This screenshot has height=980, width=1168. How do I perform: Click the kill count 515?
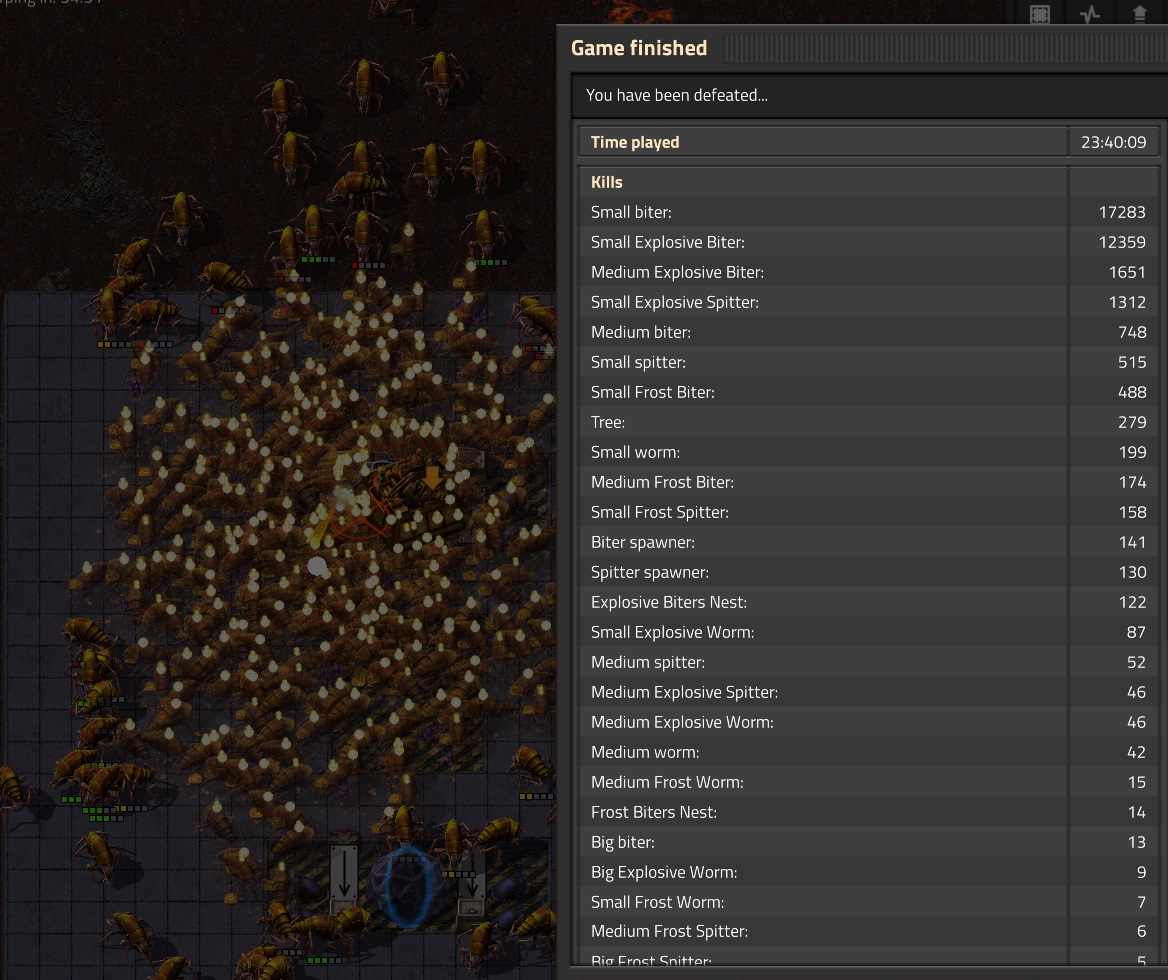pos(1132,362)
